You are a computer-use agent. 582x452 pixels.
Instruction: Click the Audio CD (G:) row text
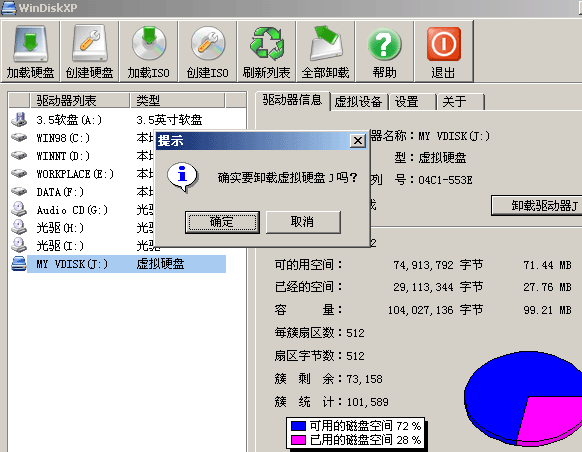coord(72,210)
